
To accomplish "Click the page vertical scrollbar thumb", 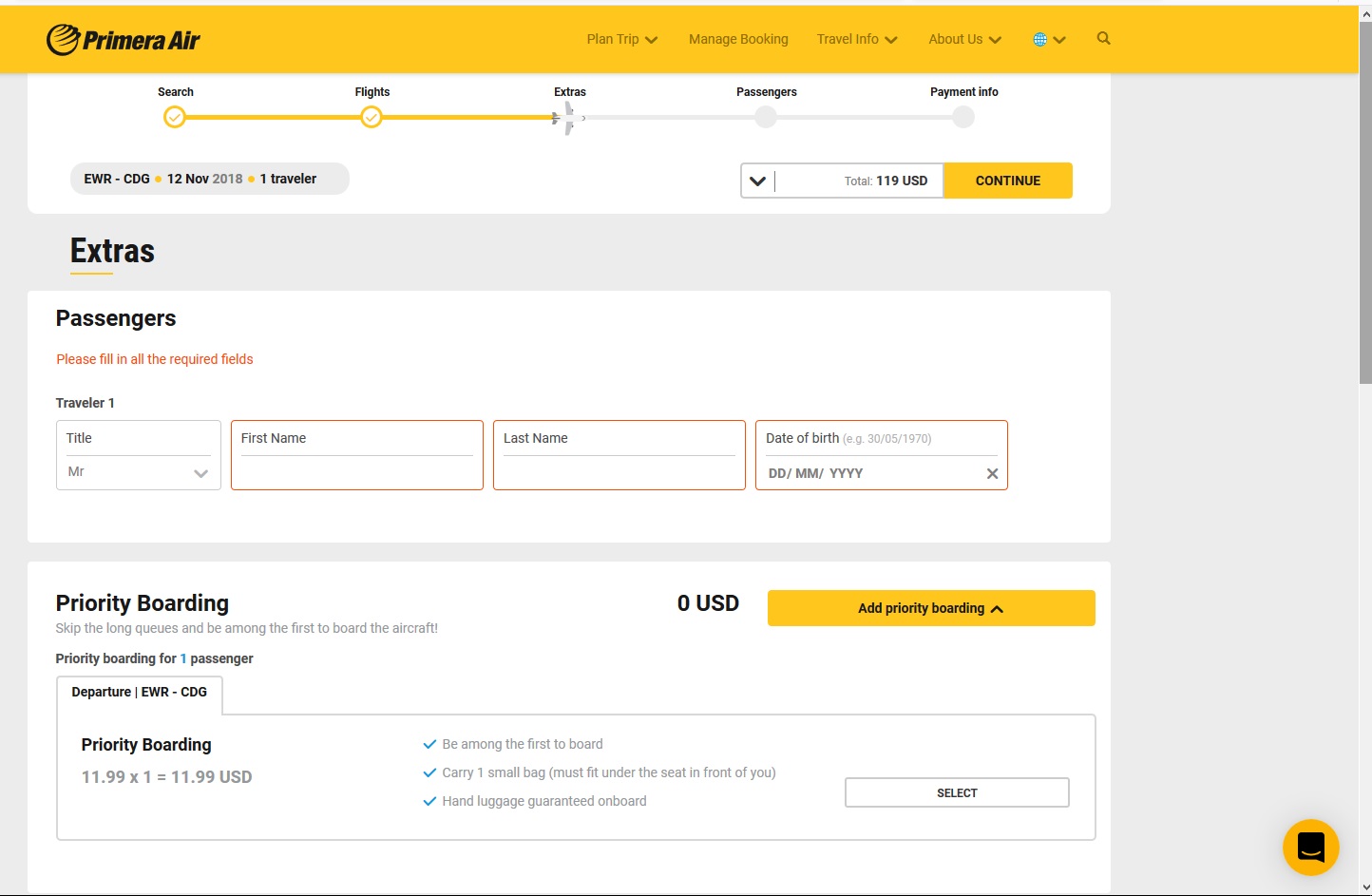I will click(x=1365, y=201).
